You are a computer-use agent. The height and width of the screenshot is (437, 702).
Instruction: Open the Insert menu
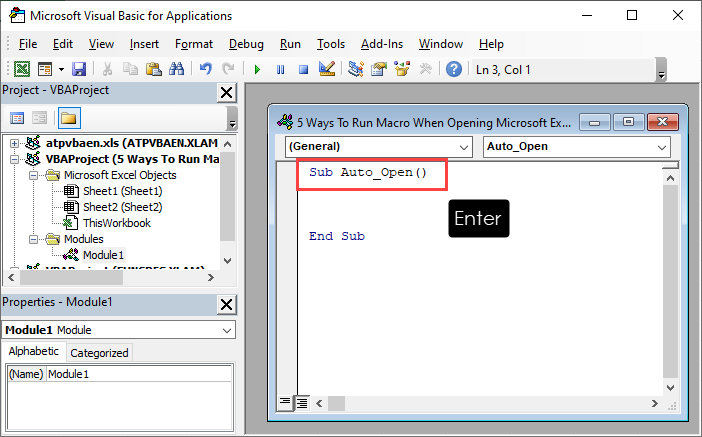pos(144,44)
